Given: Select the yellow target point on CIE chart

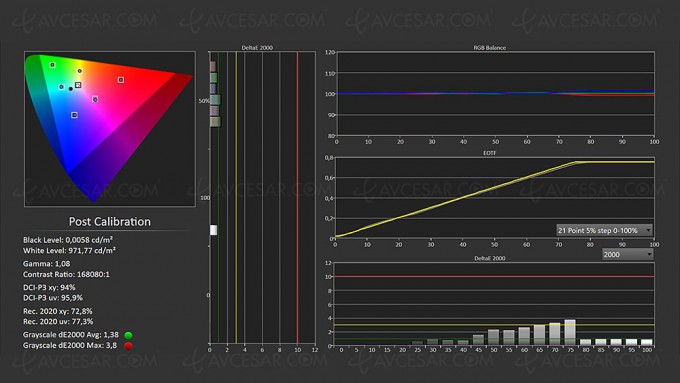Looking at the screenshot, I should point(80,71).
